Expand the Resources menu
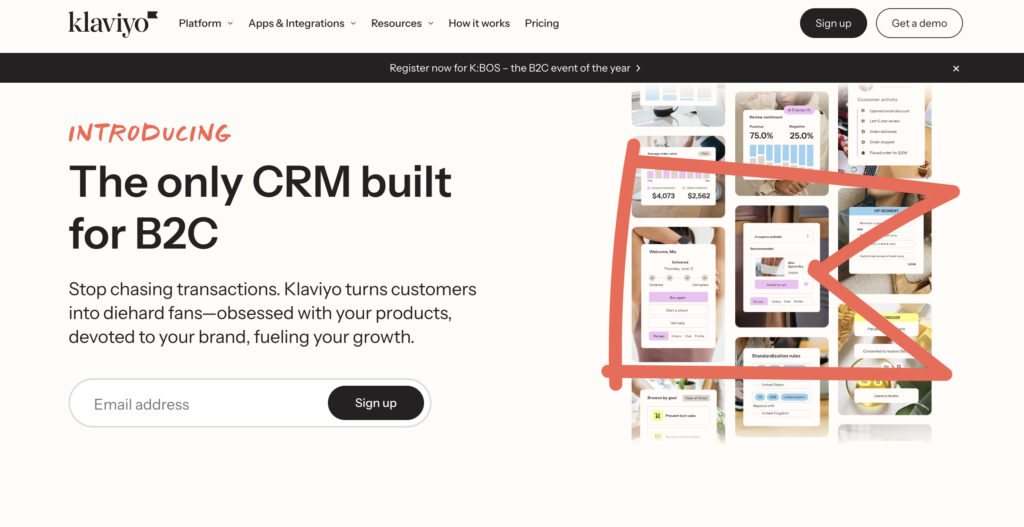The height and width of the screenshot is (527, 1024). [x=402, y=24]
